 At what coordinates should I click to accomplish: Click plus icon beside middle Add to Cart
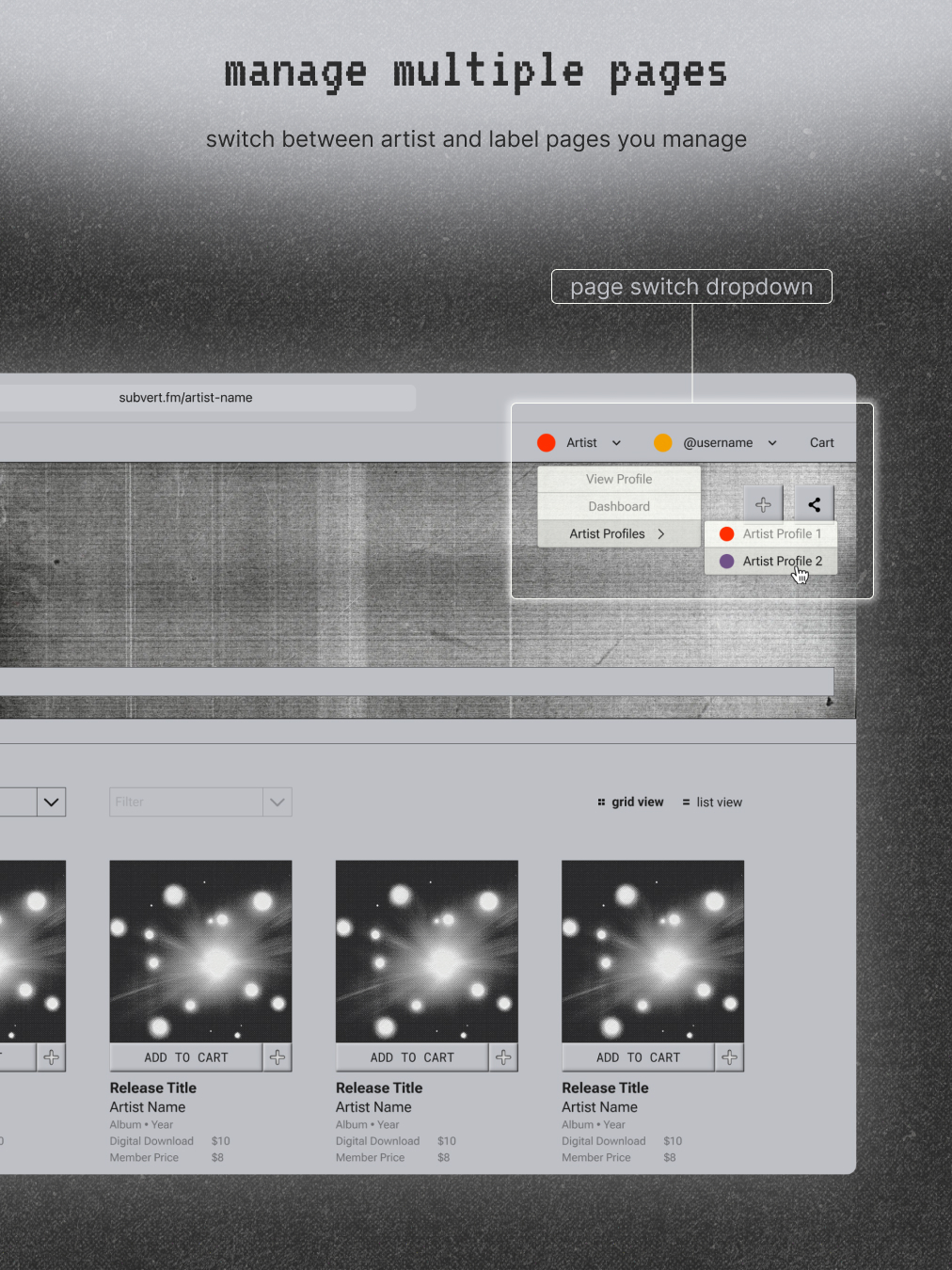click(x=503, y=1057)
